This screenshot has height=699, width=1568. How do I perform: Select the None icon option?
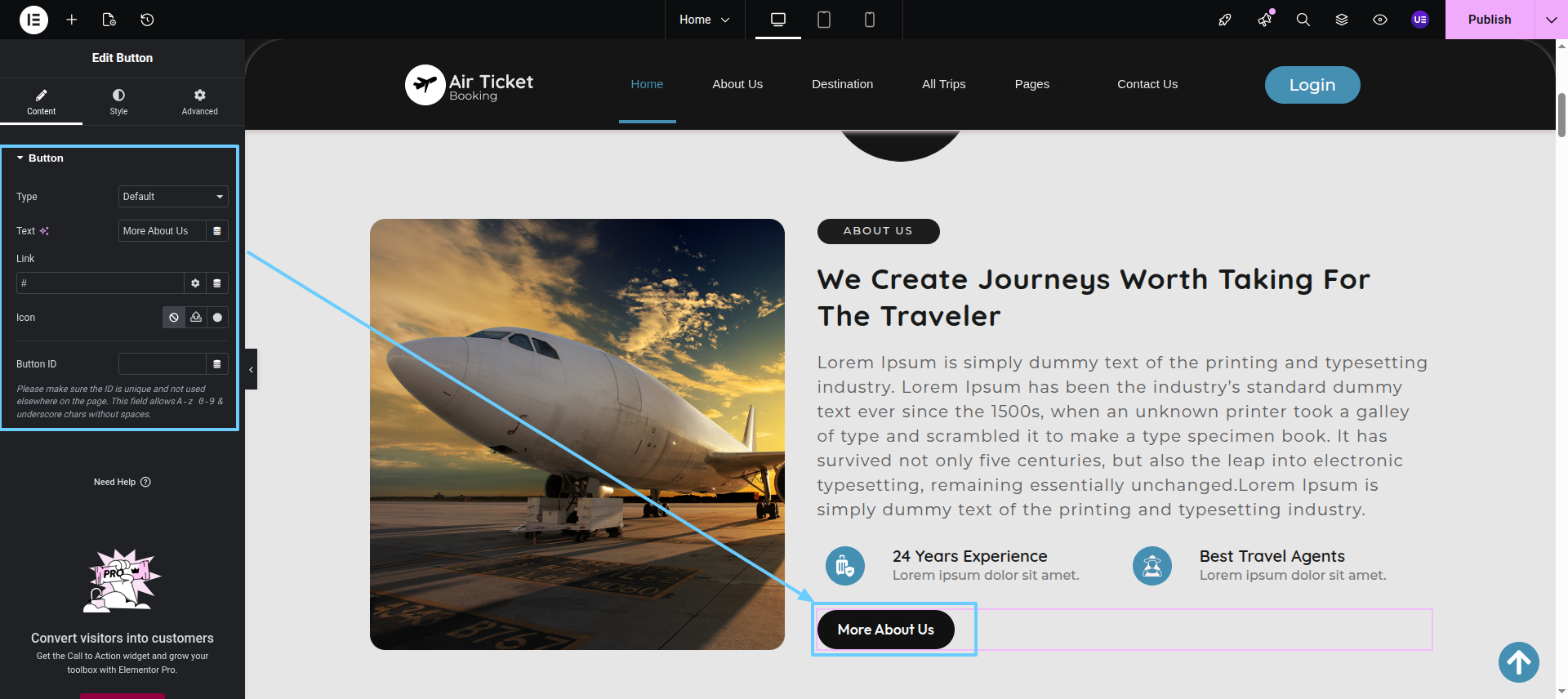pos(174,318)
